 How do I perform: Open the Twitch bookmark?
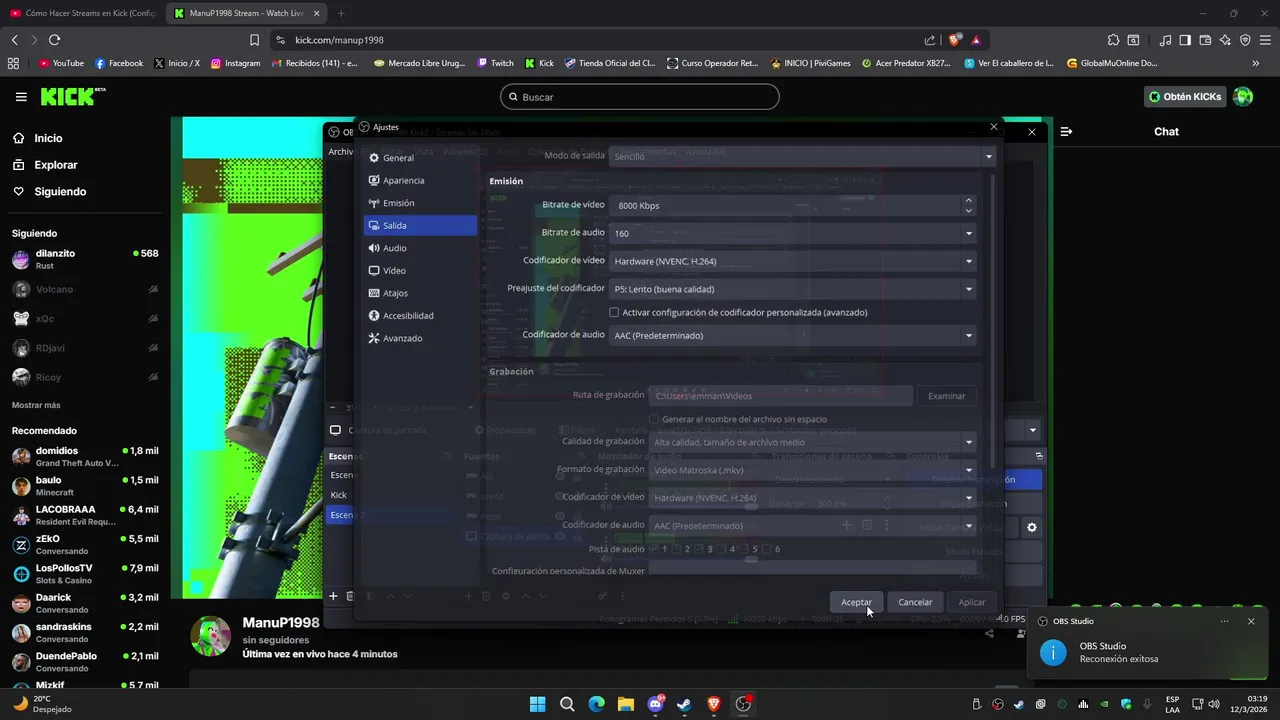[495, 63]
